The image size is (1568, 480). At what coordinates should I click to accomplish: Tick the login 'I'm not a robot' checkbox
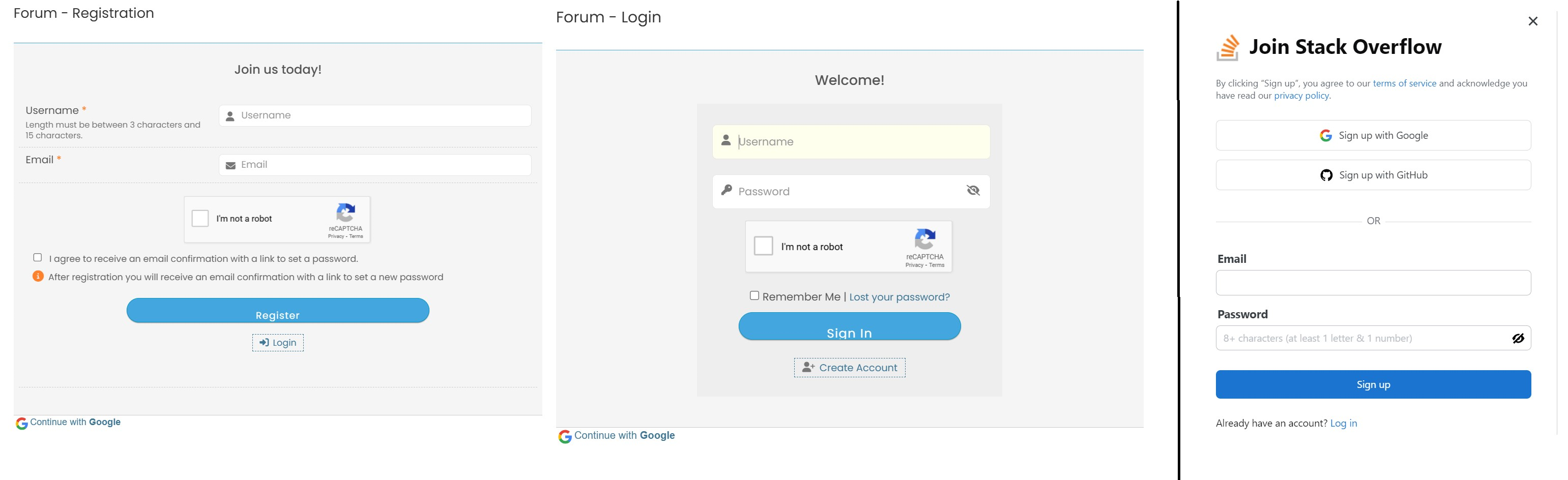click(x=763, y=247)
